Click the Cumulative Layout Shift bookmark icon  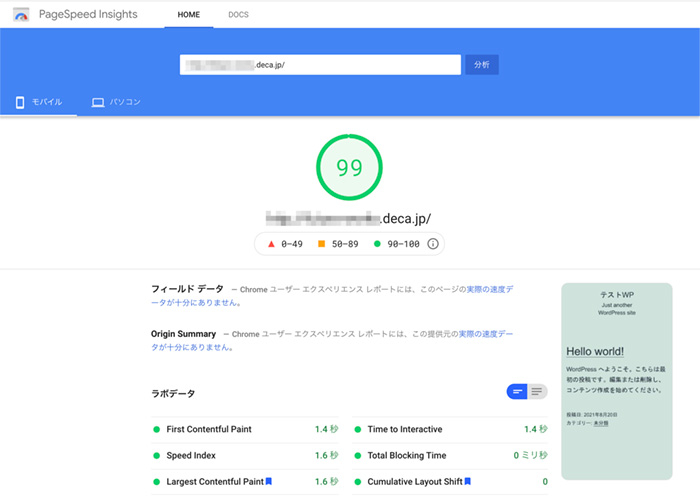(x=468, y=481)
